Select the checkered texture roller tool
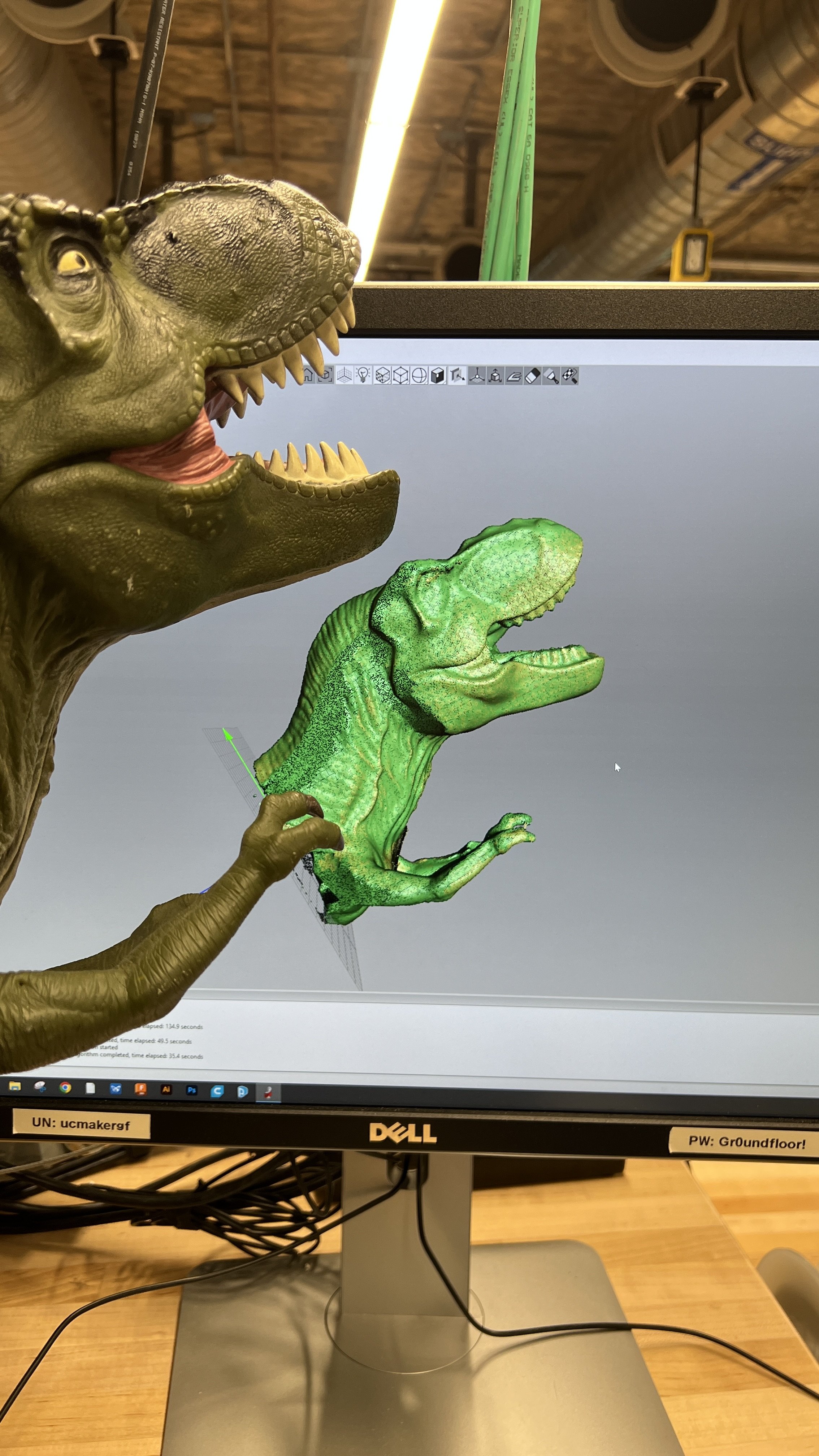Viewport: 819px width, 1456px height. (x=570, y=376)
